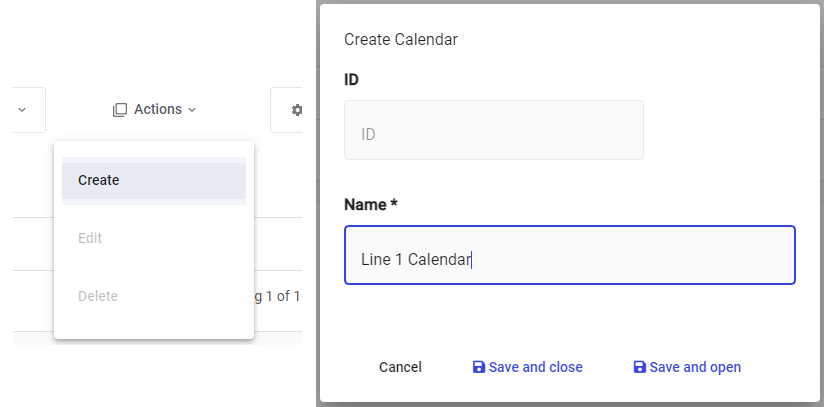Click the Save and close label

(536, 367)
